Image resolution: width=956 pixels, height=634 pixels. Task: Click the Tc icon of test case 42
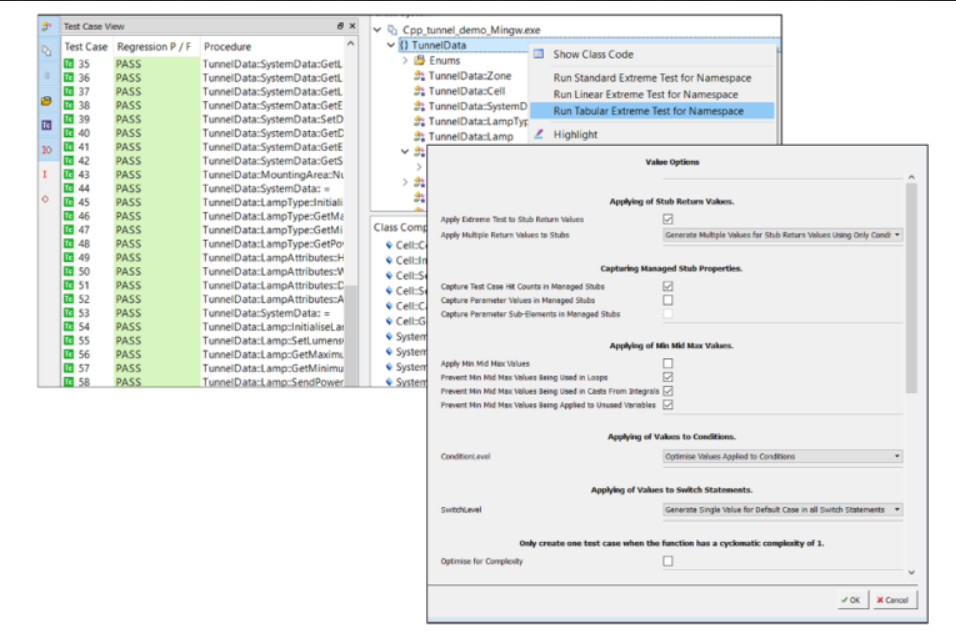(69, 160)
